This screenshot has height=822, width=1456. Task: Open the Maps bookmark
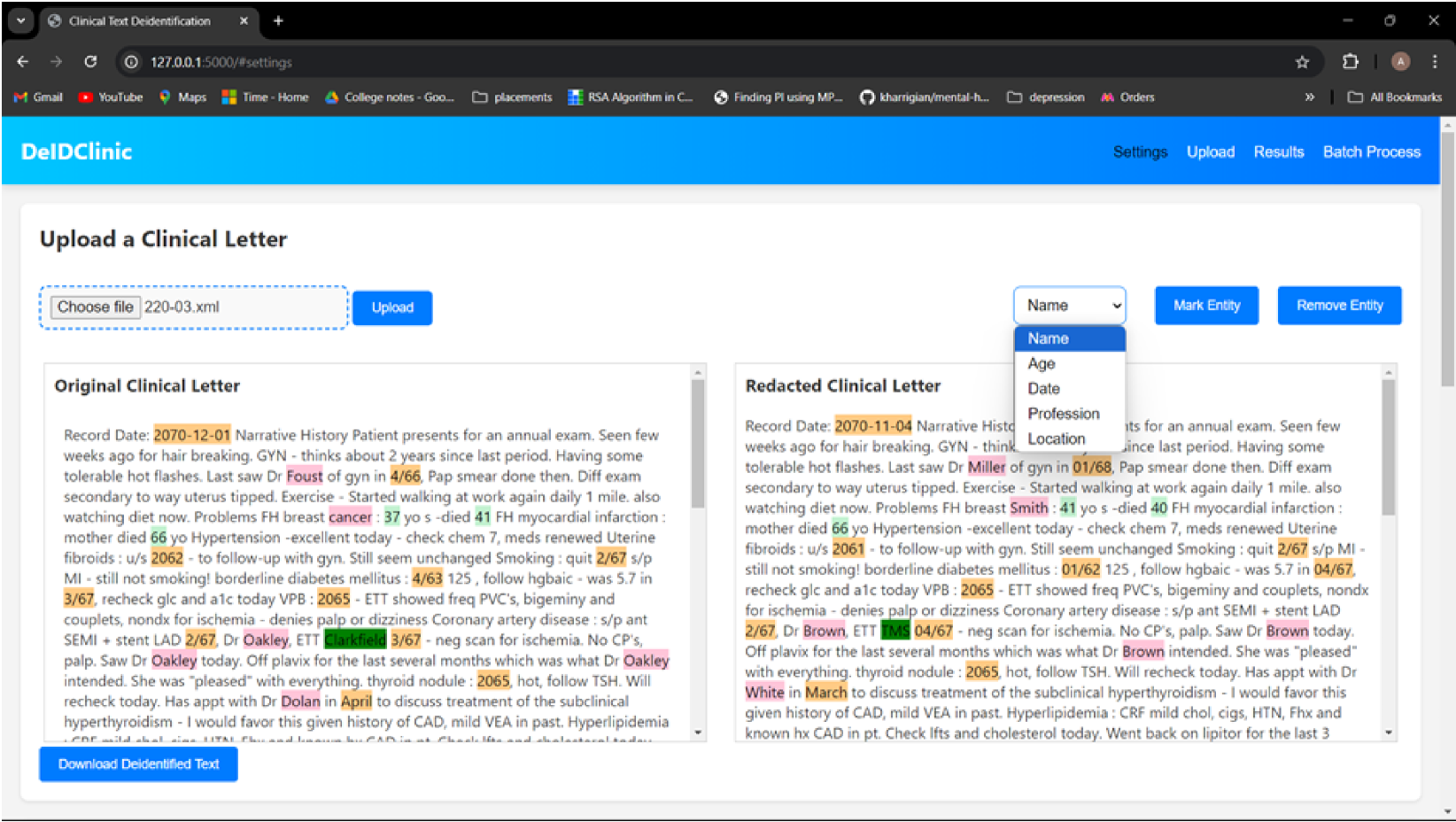(x=182, y=97)
